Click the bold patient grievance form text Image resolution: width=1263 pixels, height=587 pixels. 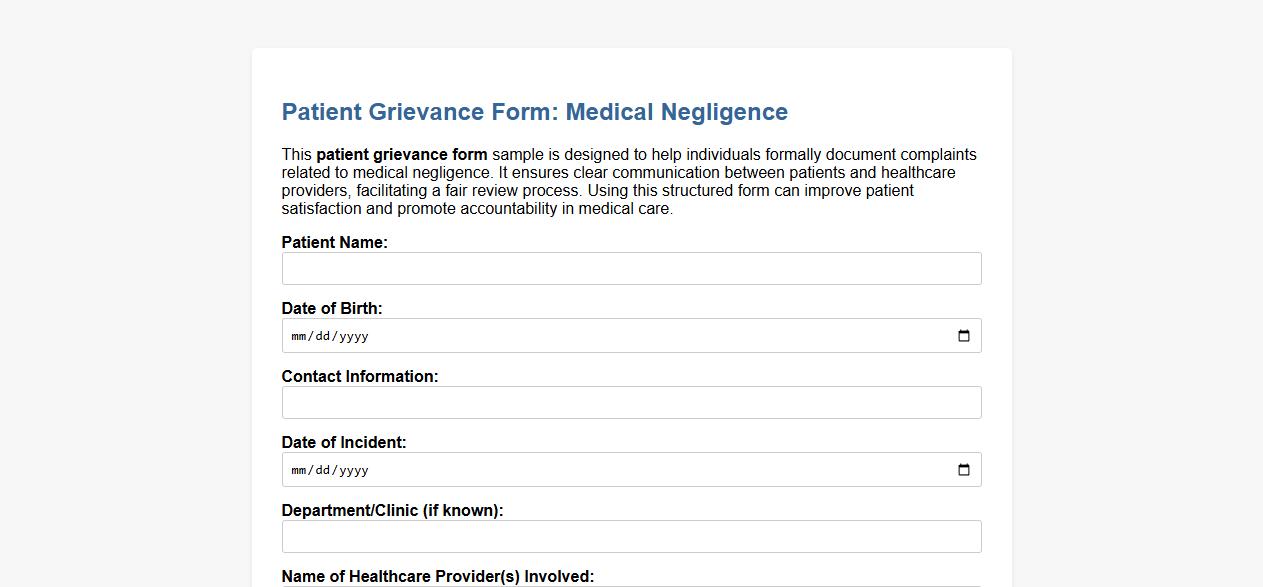pos(402,154)
